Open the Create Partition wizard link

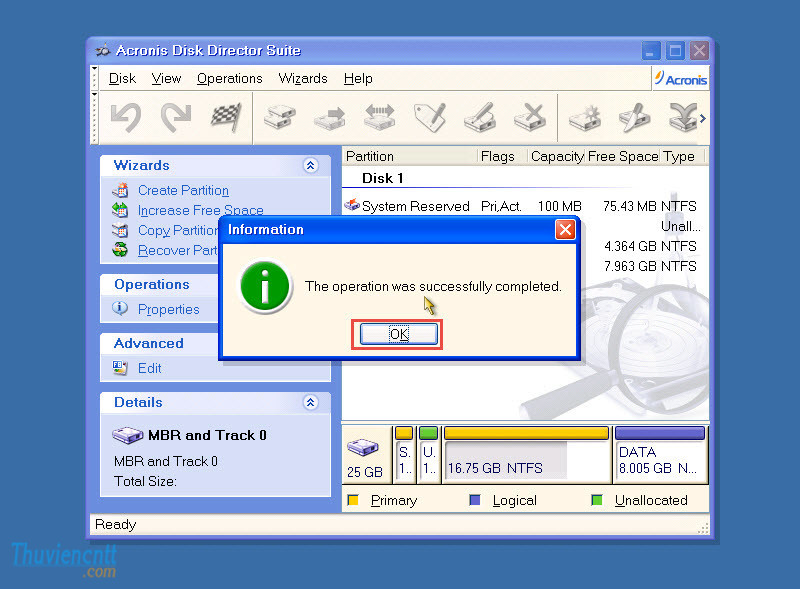[x=183, y=190]
